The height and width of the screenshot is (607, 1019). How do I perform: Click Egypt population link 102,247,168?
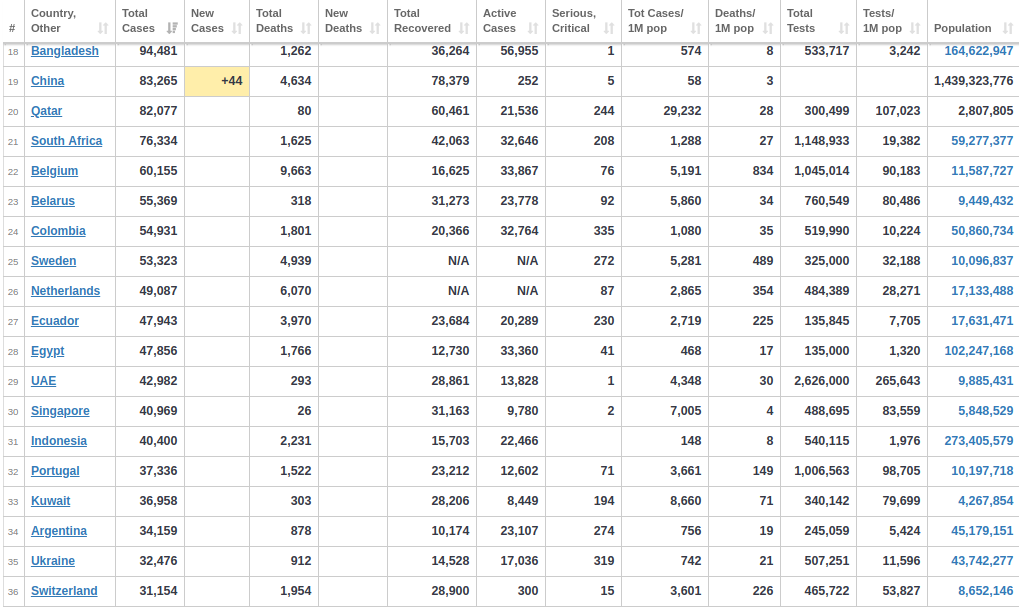tap(979, 351)
